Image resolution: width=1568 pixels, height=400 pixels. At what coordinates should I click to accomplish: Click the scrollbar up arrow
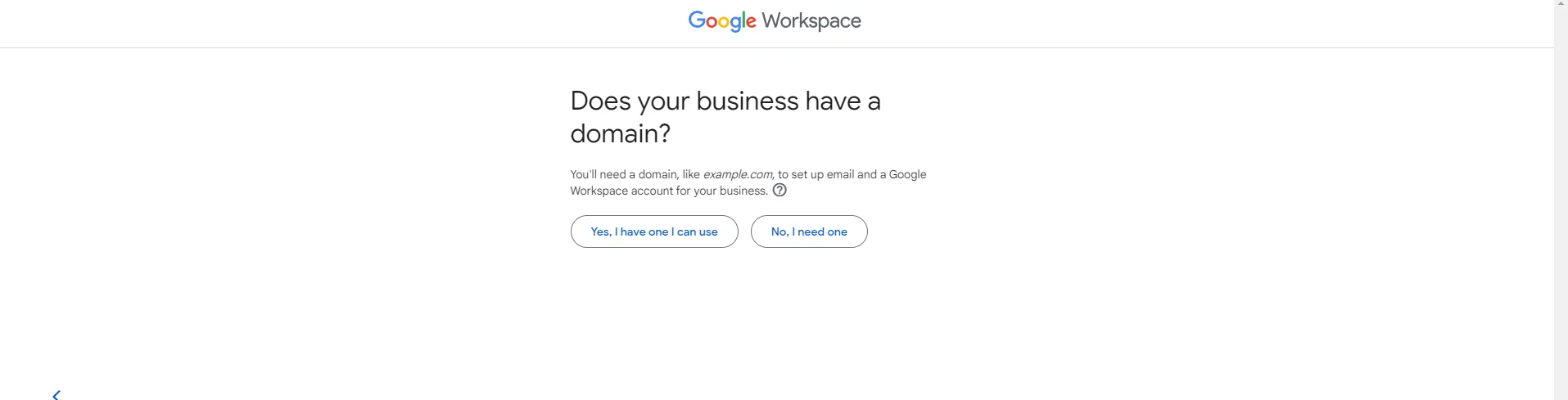pos(1561,5)
